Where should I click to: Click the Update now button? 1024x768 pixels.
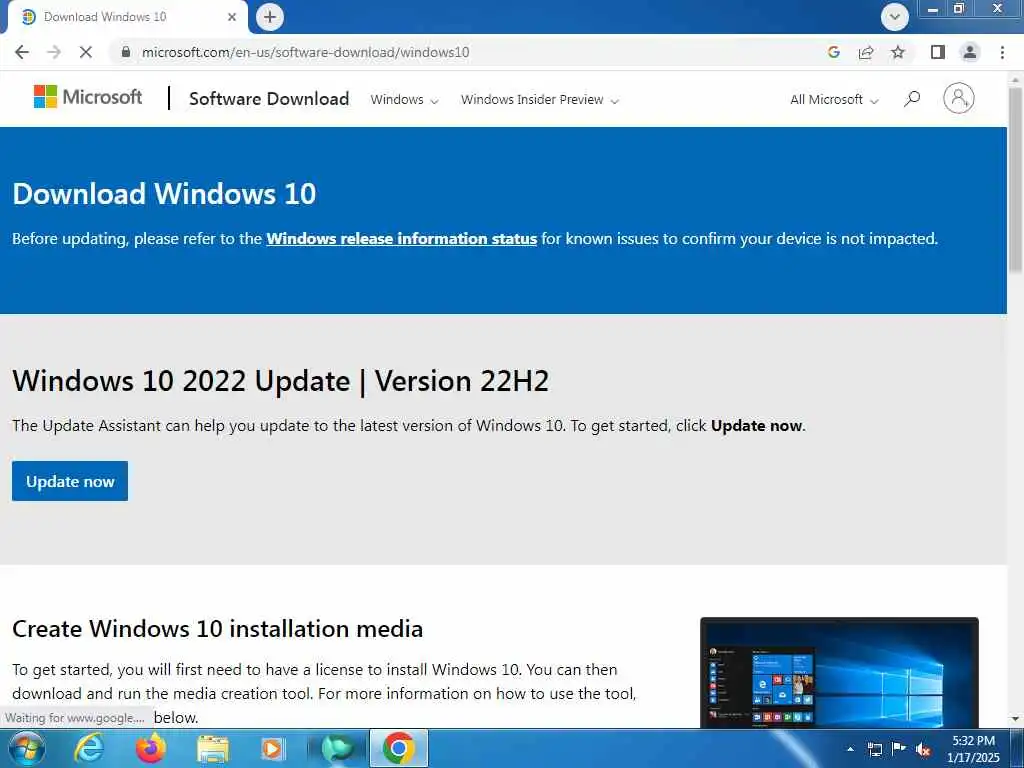click(x=70, y=481)
